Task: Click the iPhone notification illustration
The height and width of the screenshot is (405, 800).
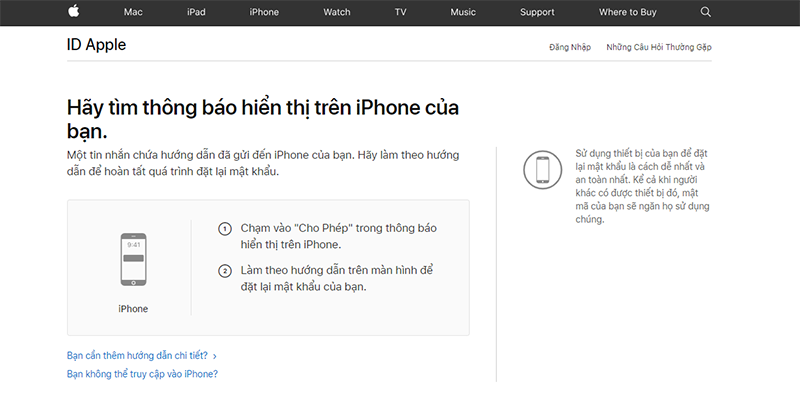Action: coord(133,260)
